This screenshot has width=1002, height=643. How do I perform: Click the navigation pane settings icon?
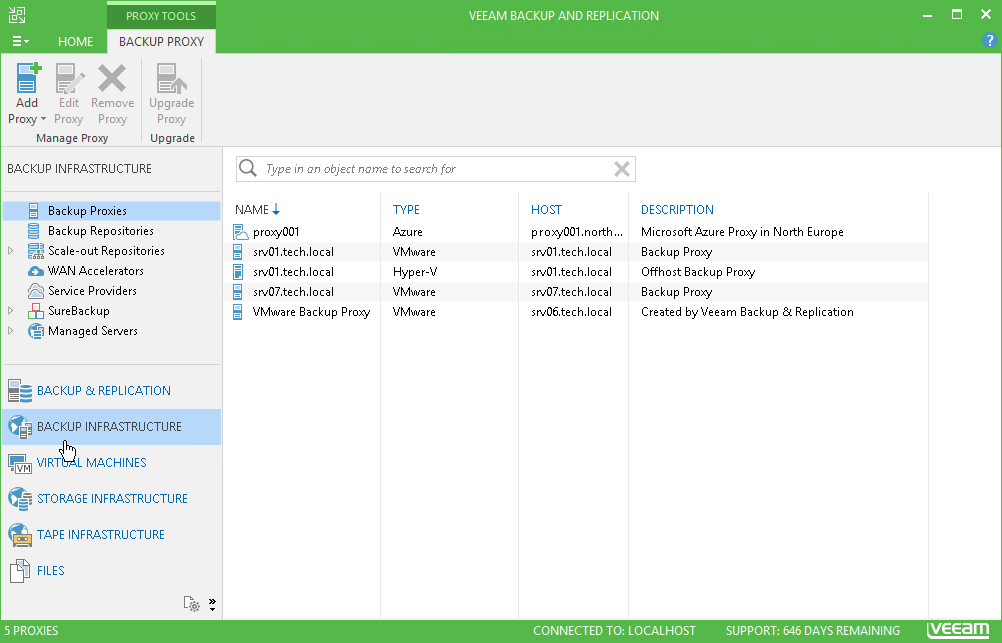[x=192, y=603]
